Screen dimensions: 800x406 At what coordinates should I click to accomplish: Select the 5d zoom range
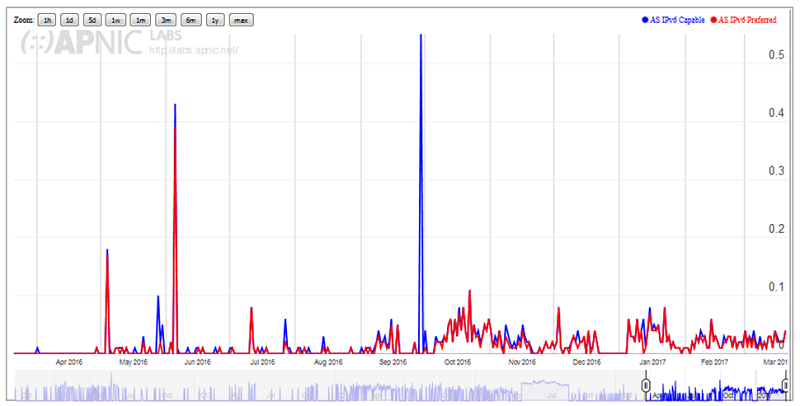[93, 20]
